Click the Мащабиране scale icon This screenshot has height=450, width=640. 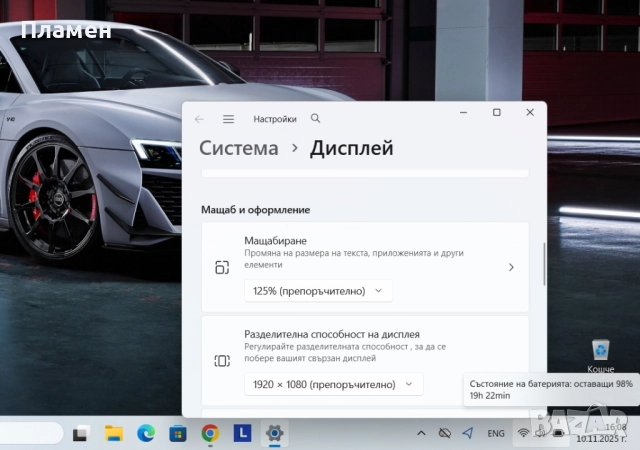point(222,267)
